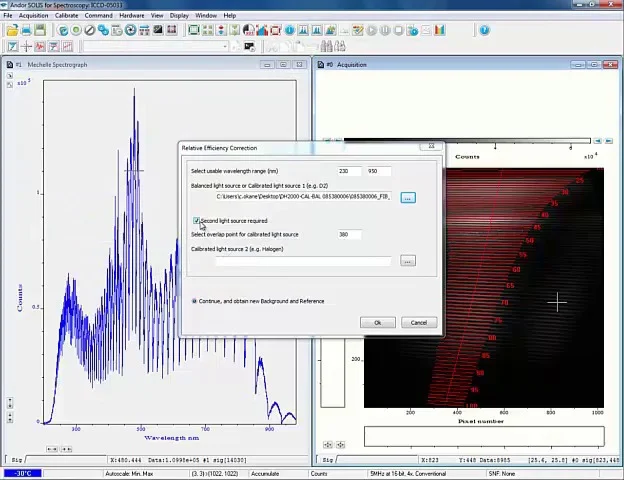624x480 pixels.
Task: Click the save disk icon in toolbar
Action: (39, 30)
